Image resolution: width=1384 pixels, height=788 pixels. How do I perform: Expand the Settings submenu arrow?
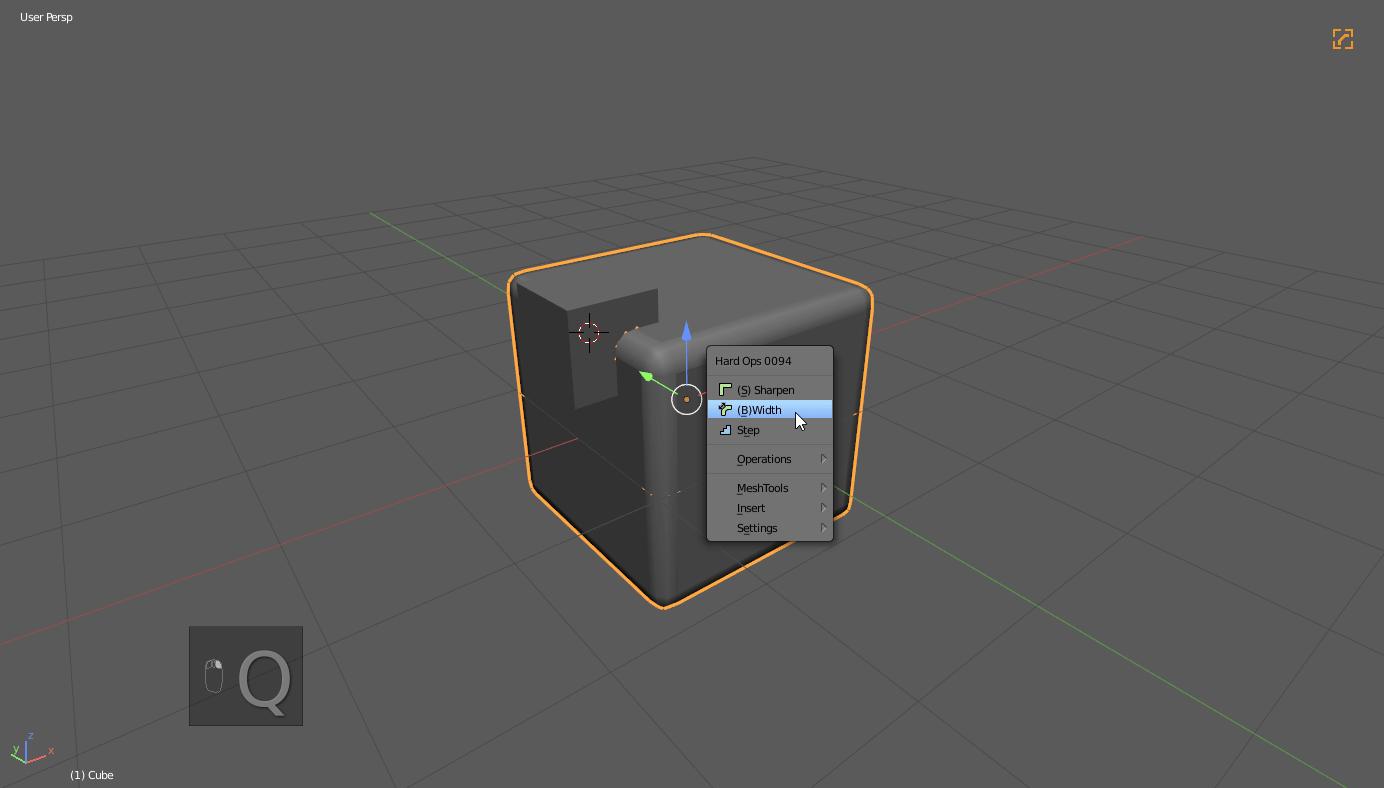pyautogui.click(x=823, y=528)
